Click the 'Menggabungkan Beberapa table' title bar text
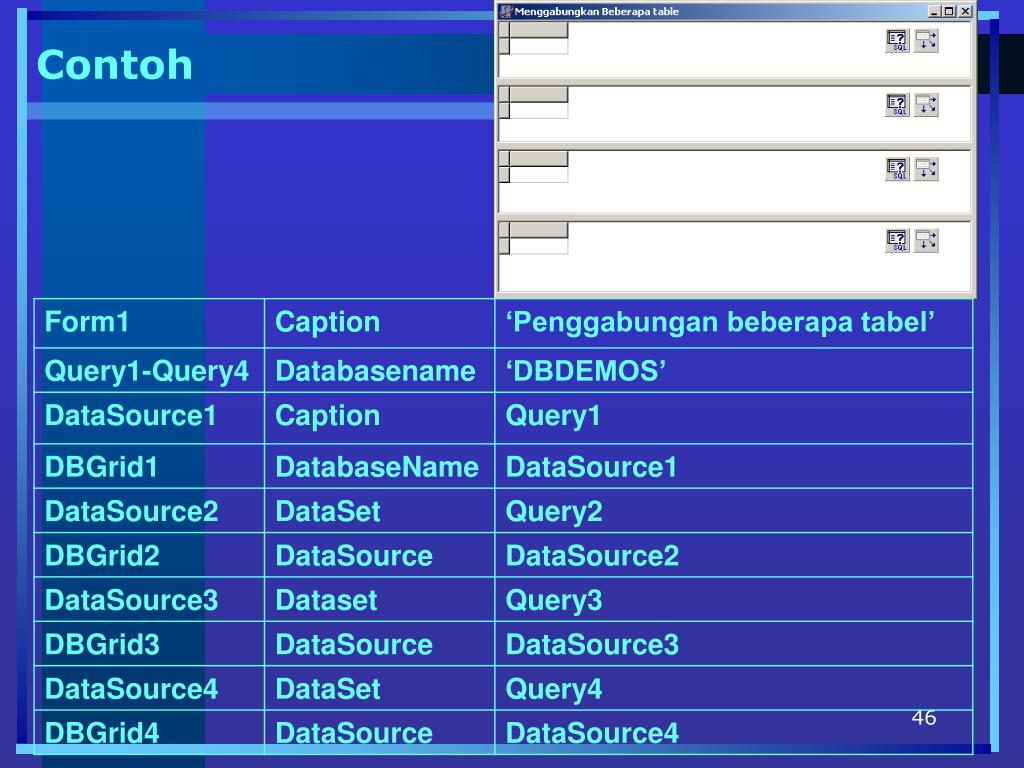This screenshot has width=1024, height=768. coord(597,11)
